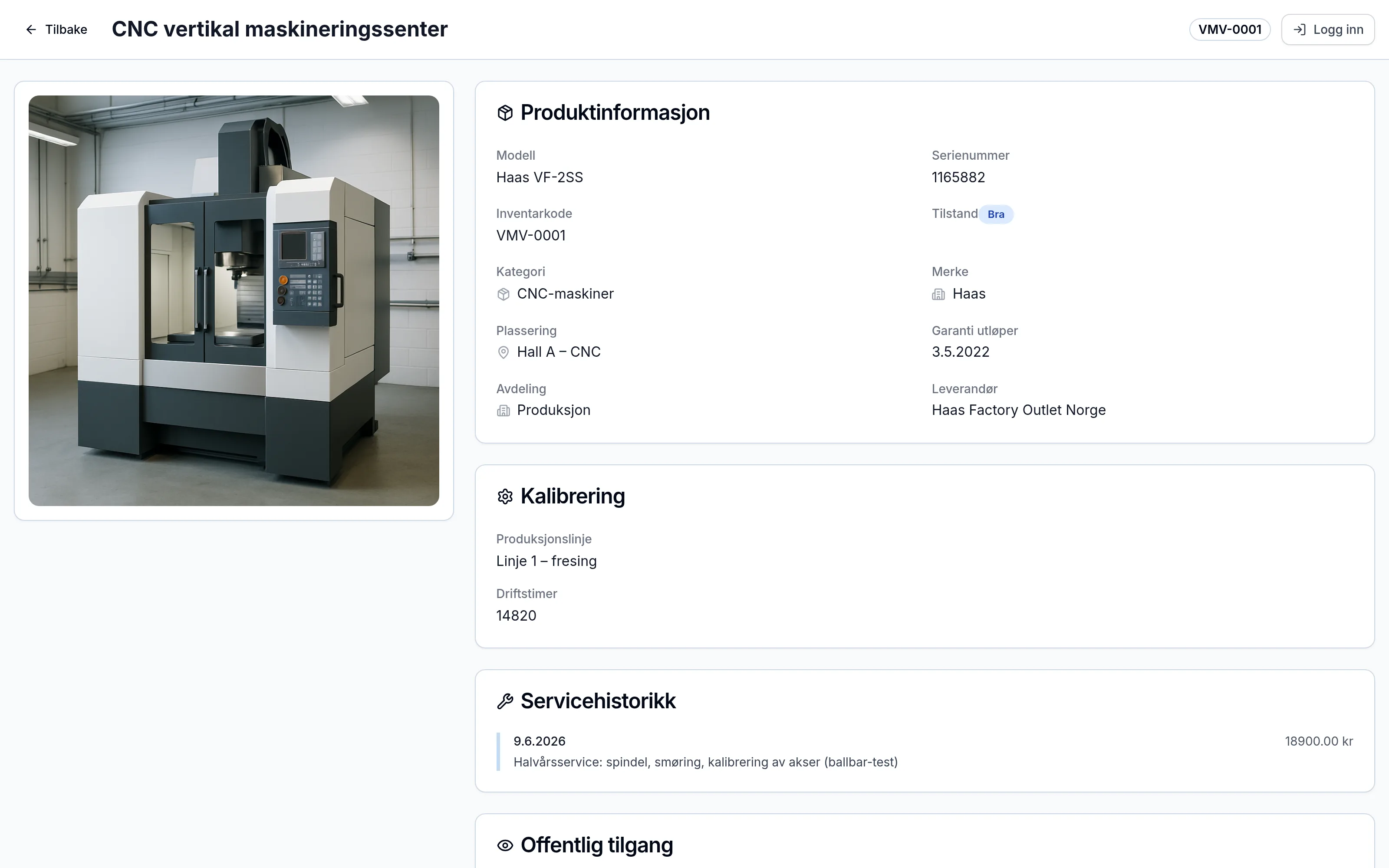
Task: Select the serial number 1165882
Action: pyautogui.click(x=958, y=178)
